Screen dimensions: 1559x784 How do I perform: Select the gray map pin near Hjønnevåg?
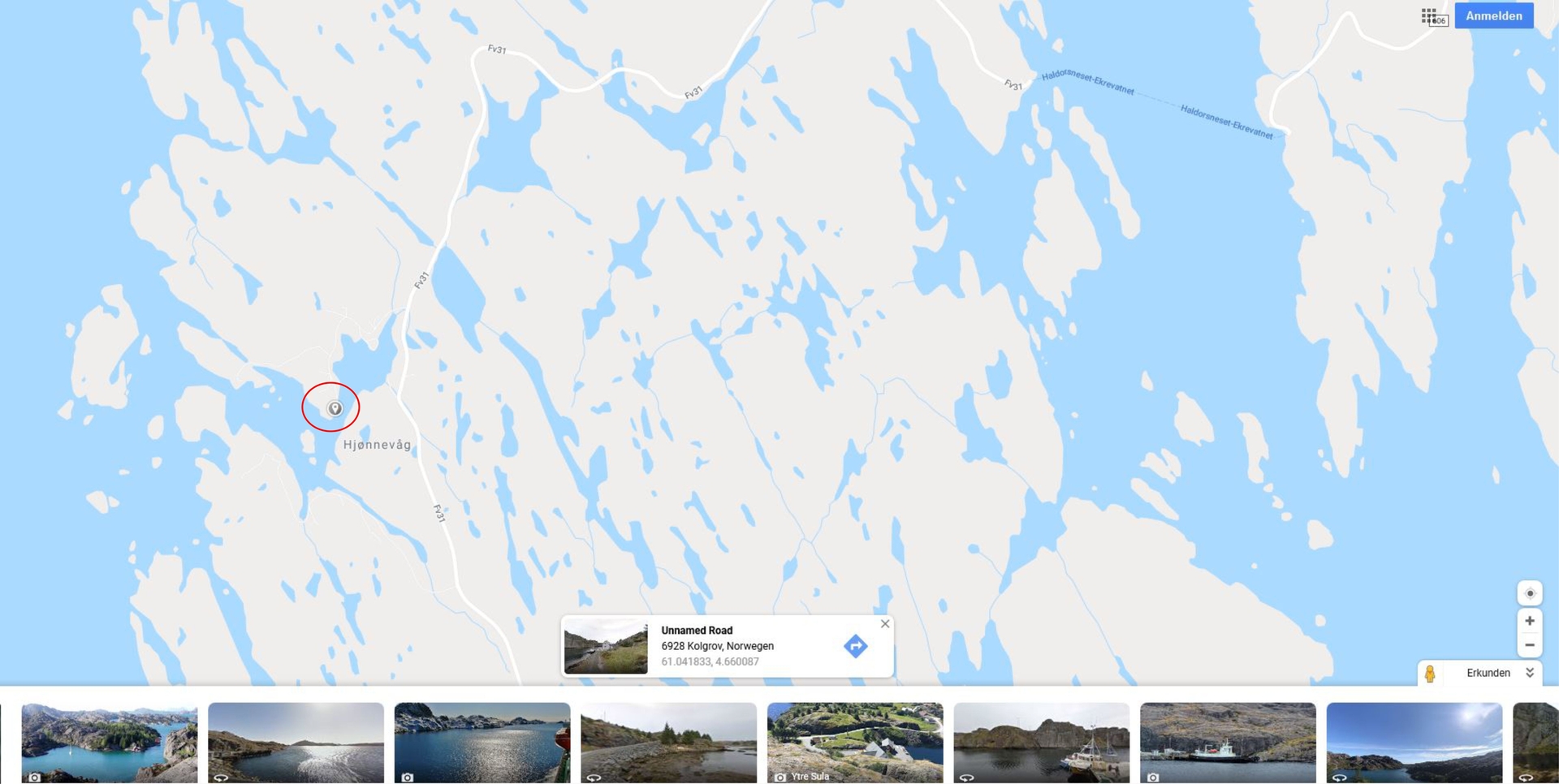(335, 408)
